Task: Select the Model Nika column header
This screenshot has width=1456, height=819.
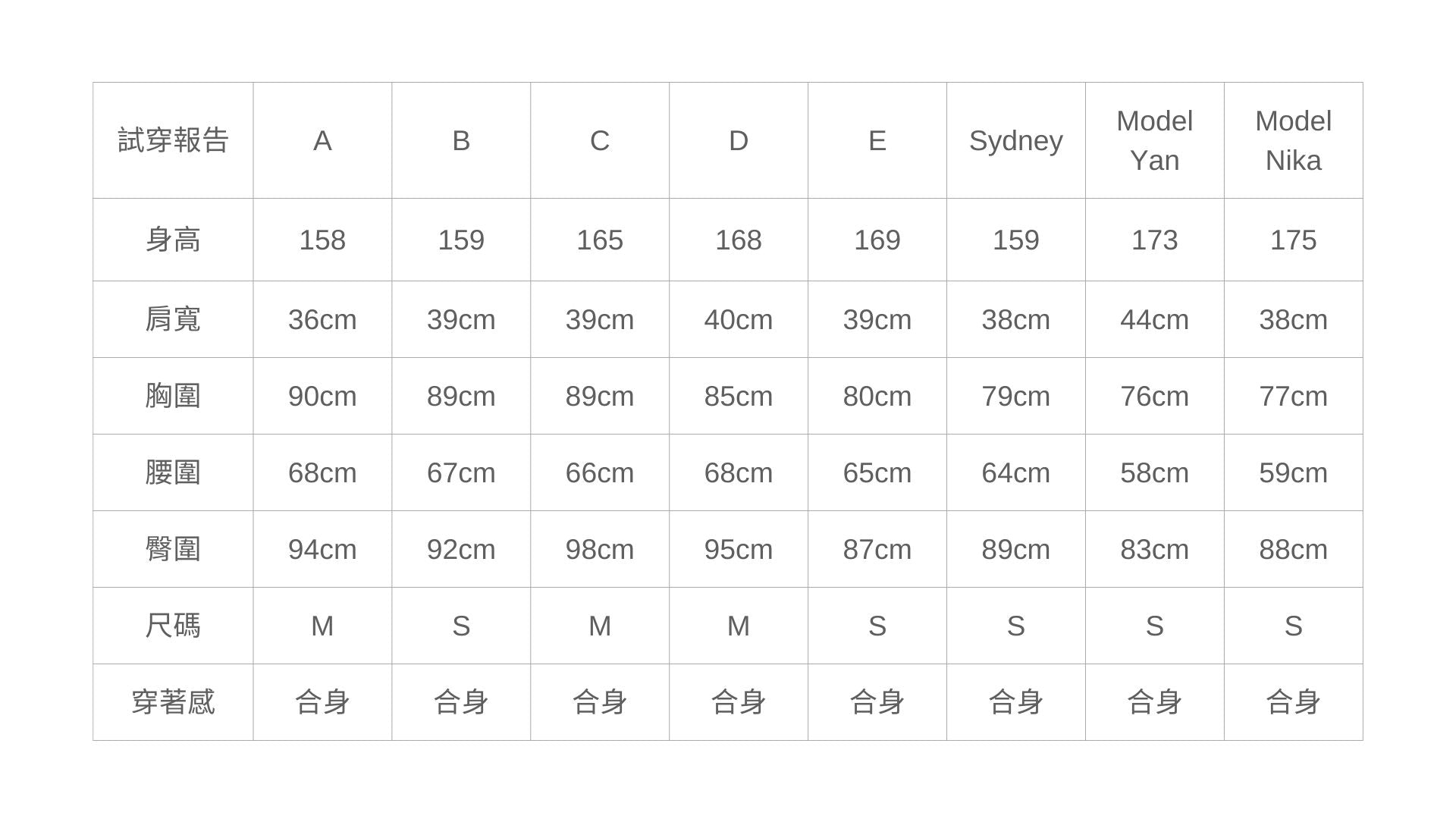Action: pyautogui.click(x=1293, y=140)
